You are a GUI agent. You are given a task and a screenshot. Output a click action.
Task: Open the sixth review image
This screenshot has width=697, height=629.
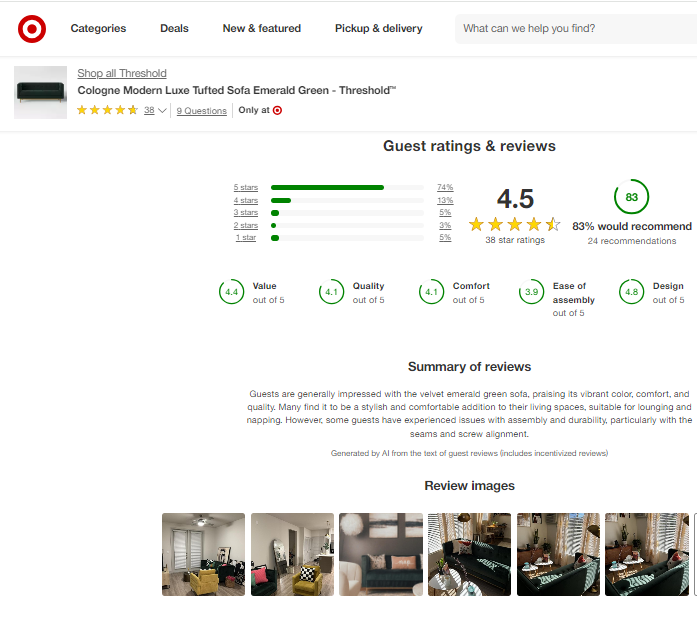(x=647, y=554)
